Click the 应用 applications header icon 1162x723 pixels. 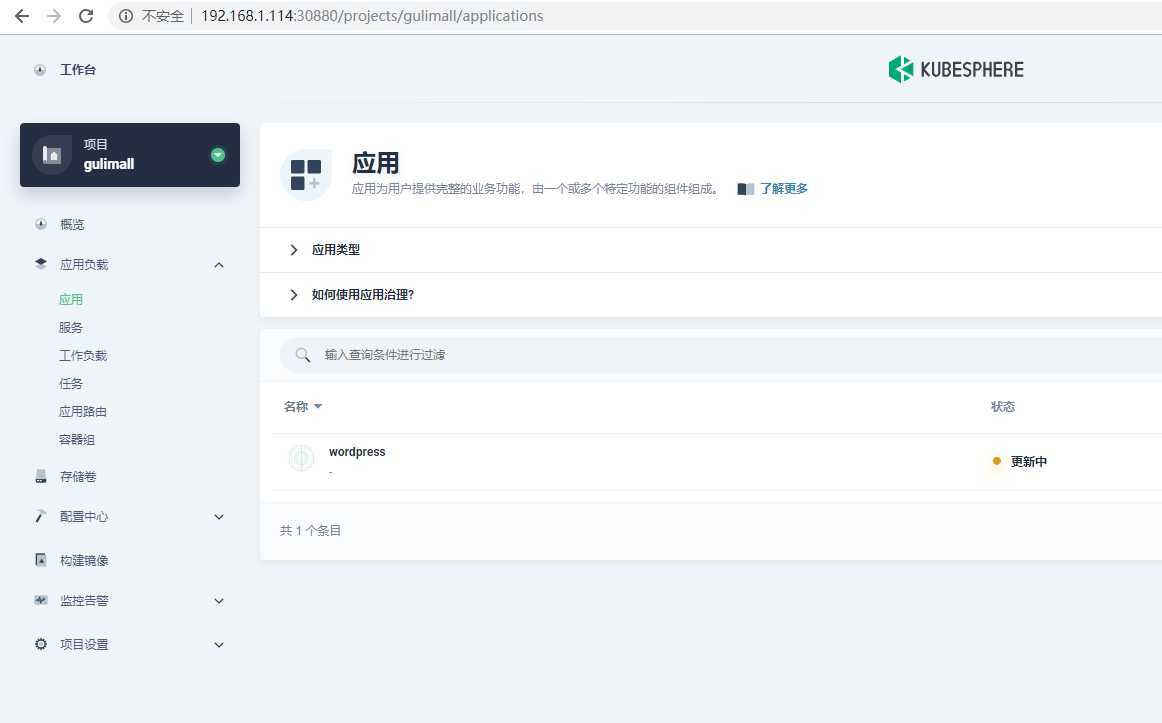click(305, 175)
